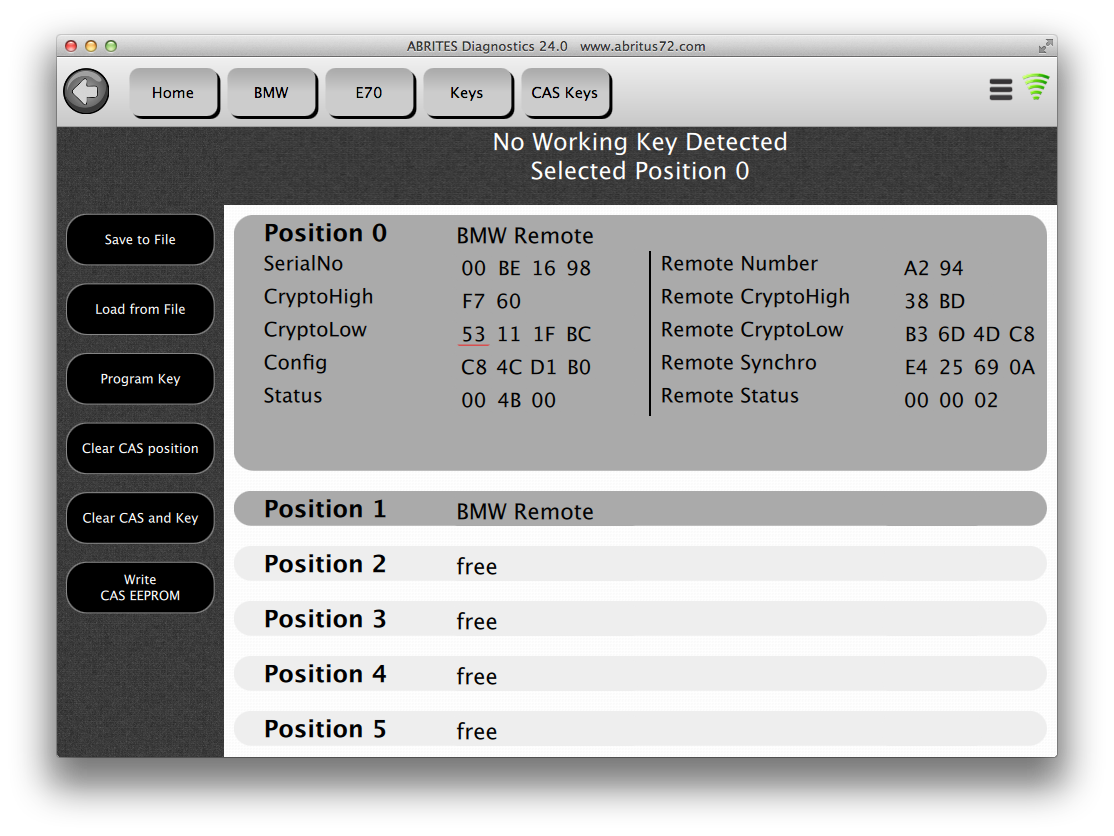Image resolution: width=1114 pixels, height=836 pixels.
Task: Click the underlined CryptoLow byte 53
Action: point(474,334)
